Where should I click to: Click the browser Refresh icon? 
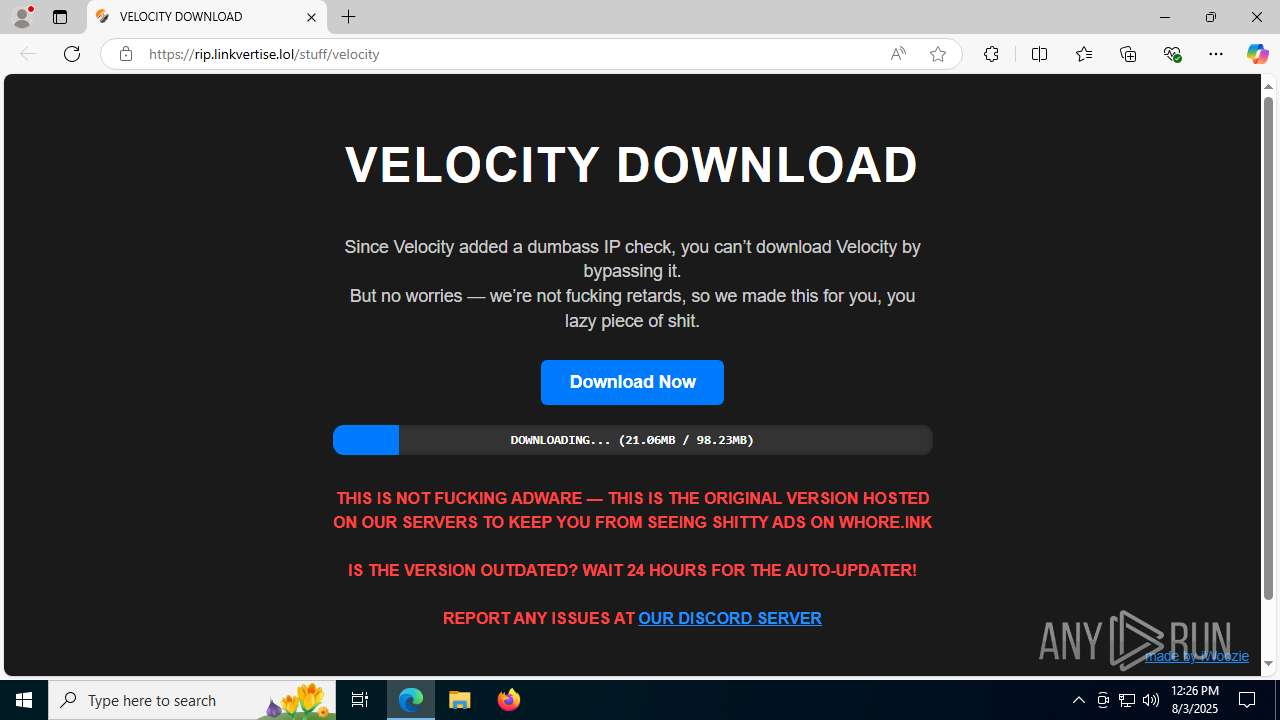pos(72,54)
